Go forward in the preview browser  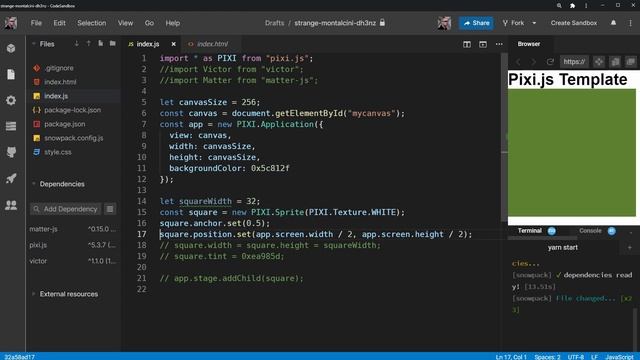point(533,62)
